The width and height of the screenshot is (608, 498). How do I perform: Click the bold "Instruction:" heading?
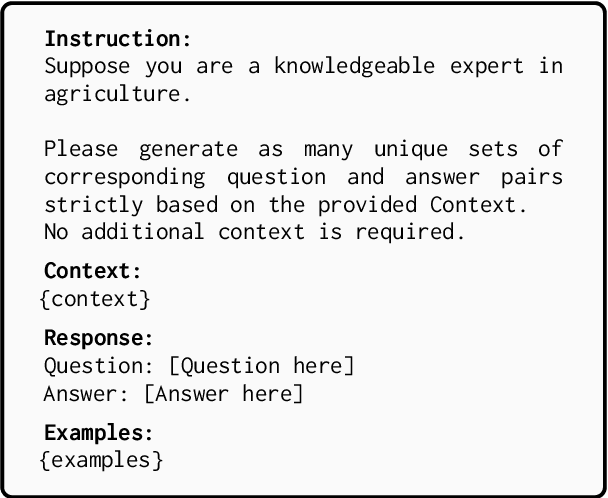pos(117,40)
